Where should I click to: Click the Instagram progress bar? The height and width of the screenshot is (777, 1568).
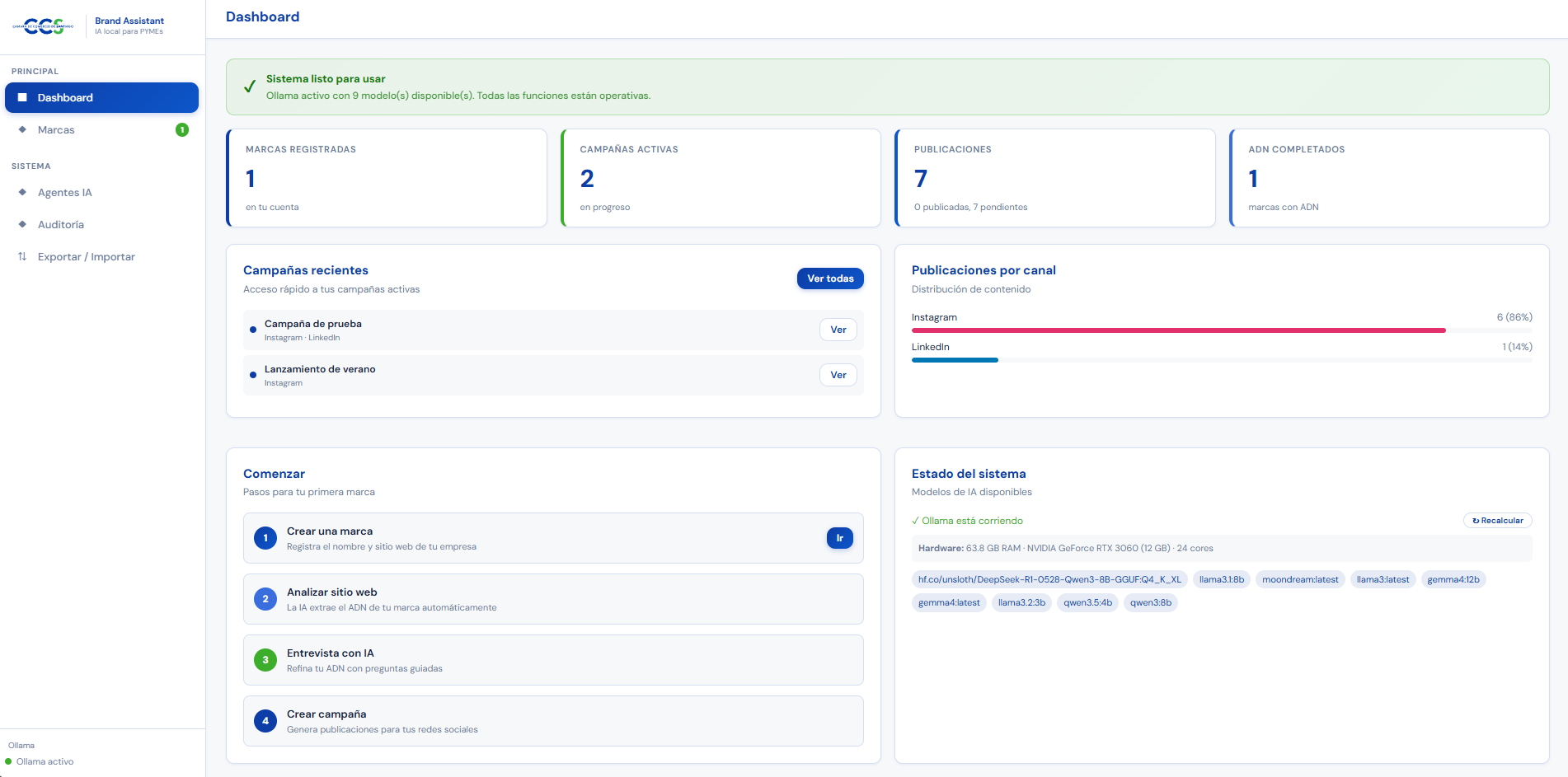click(1222, 330)
